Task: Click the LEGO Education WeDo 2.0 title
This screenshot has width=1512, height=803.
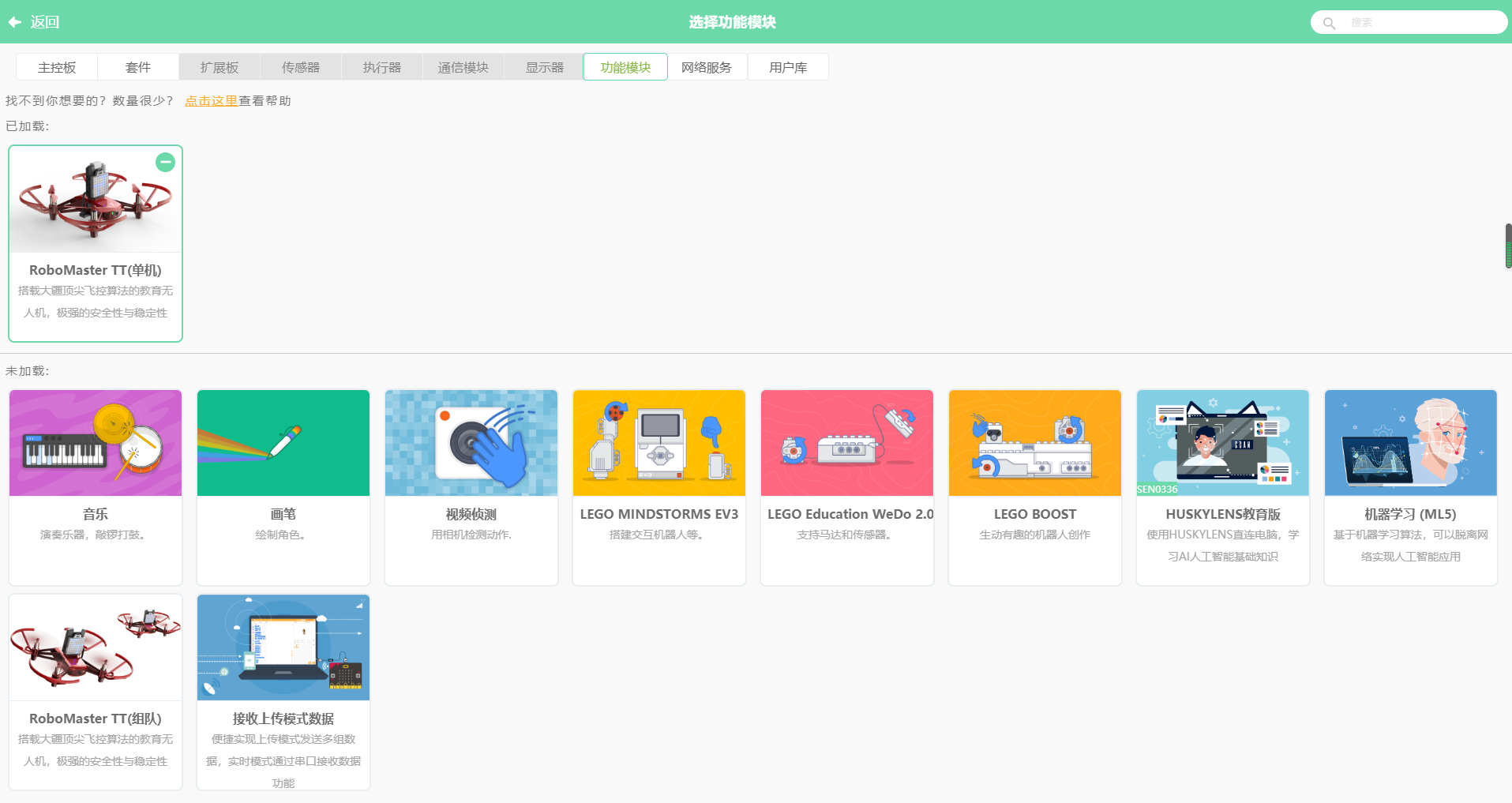Action: tap(850, 514)
